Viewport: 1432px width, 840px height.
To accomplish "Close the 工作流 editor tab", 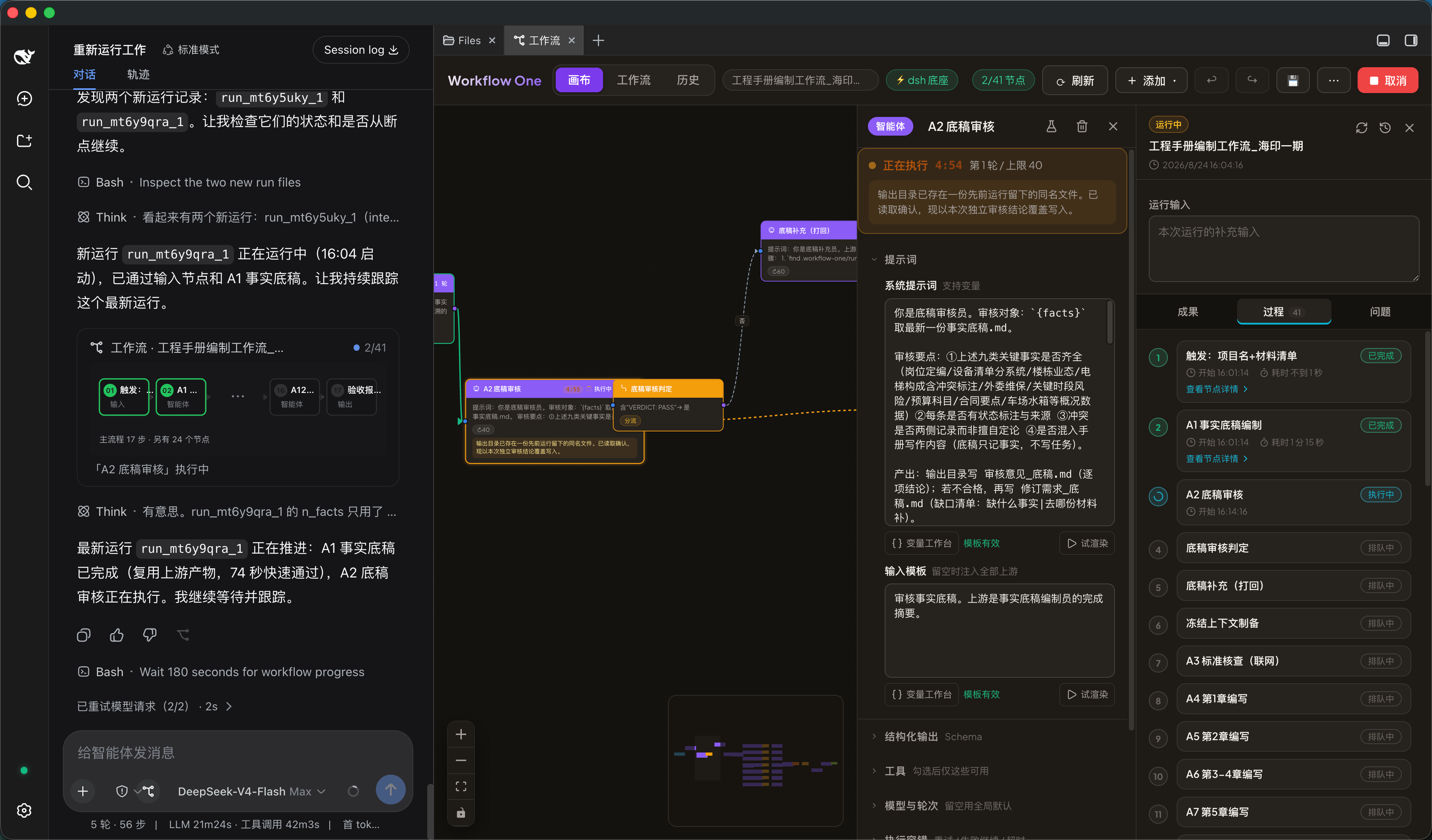I will (x=572, y=40).
